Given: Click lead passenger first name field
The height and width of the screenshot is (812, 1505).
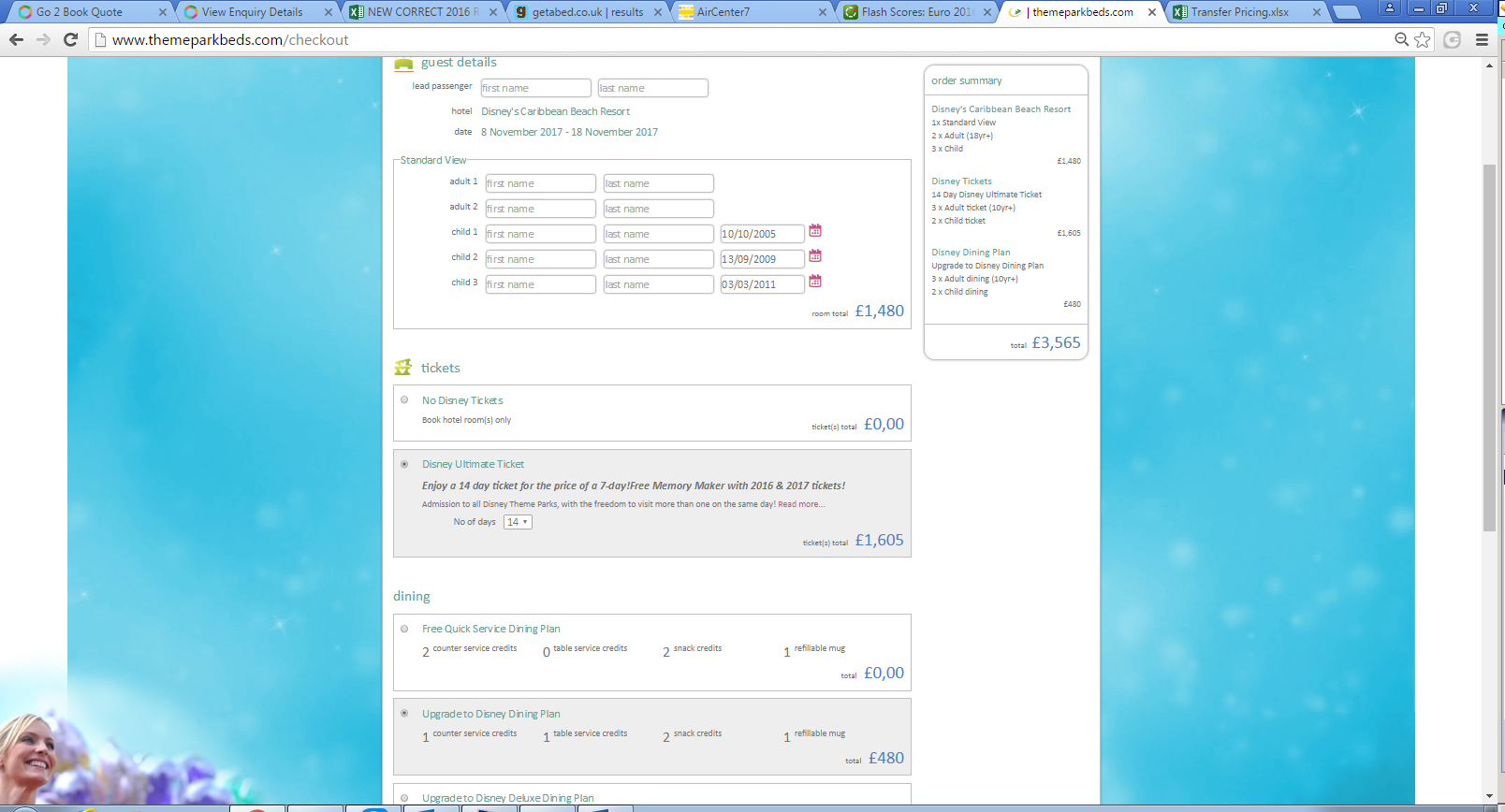Looking at the screenshot, I should tap(536, 88).
